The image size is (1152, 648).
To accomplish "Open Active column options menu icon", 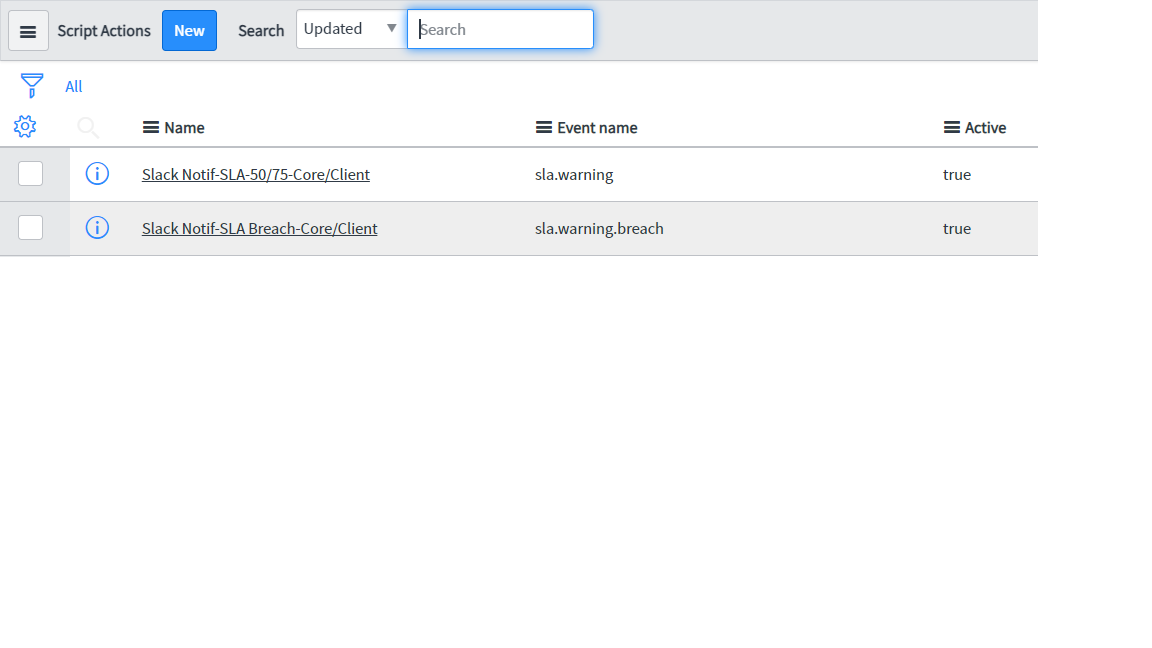I will [x=951, y=128].
